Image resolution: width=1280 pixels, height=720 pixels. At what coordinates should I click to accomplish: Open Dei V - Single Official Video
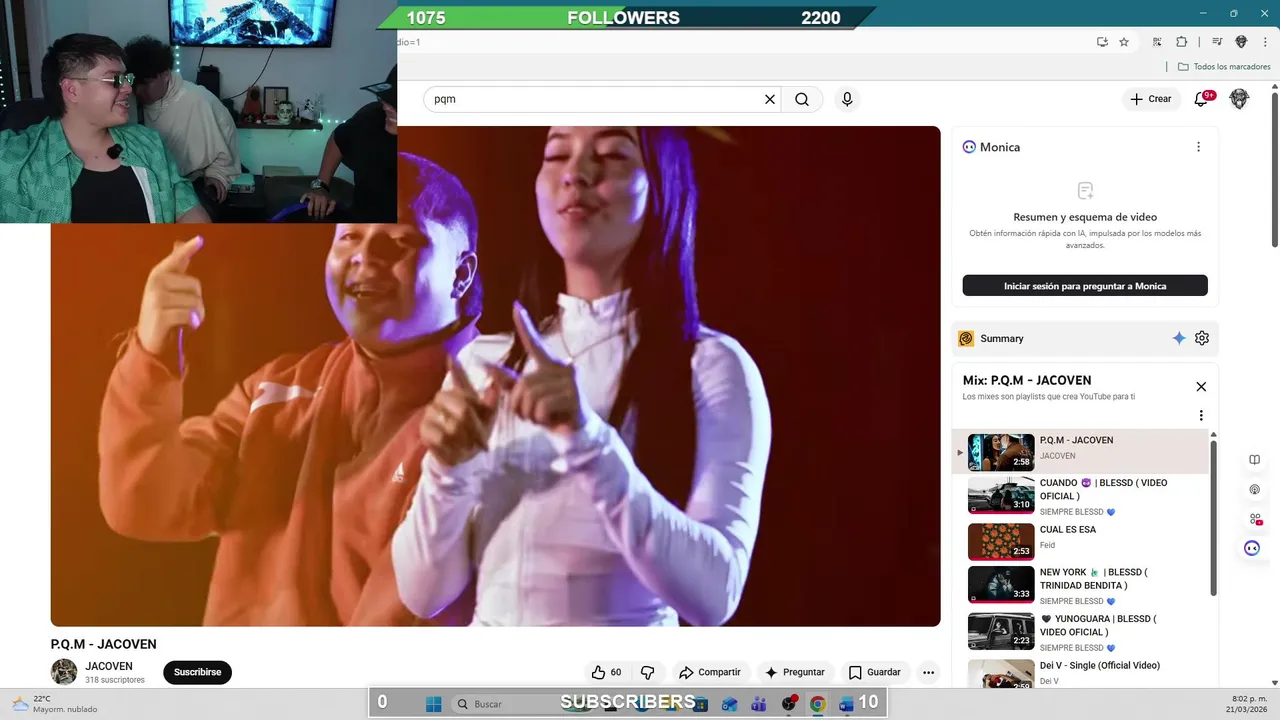point(1081,673)
